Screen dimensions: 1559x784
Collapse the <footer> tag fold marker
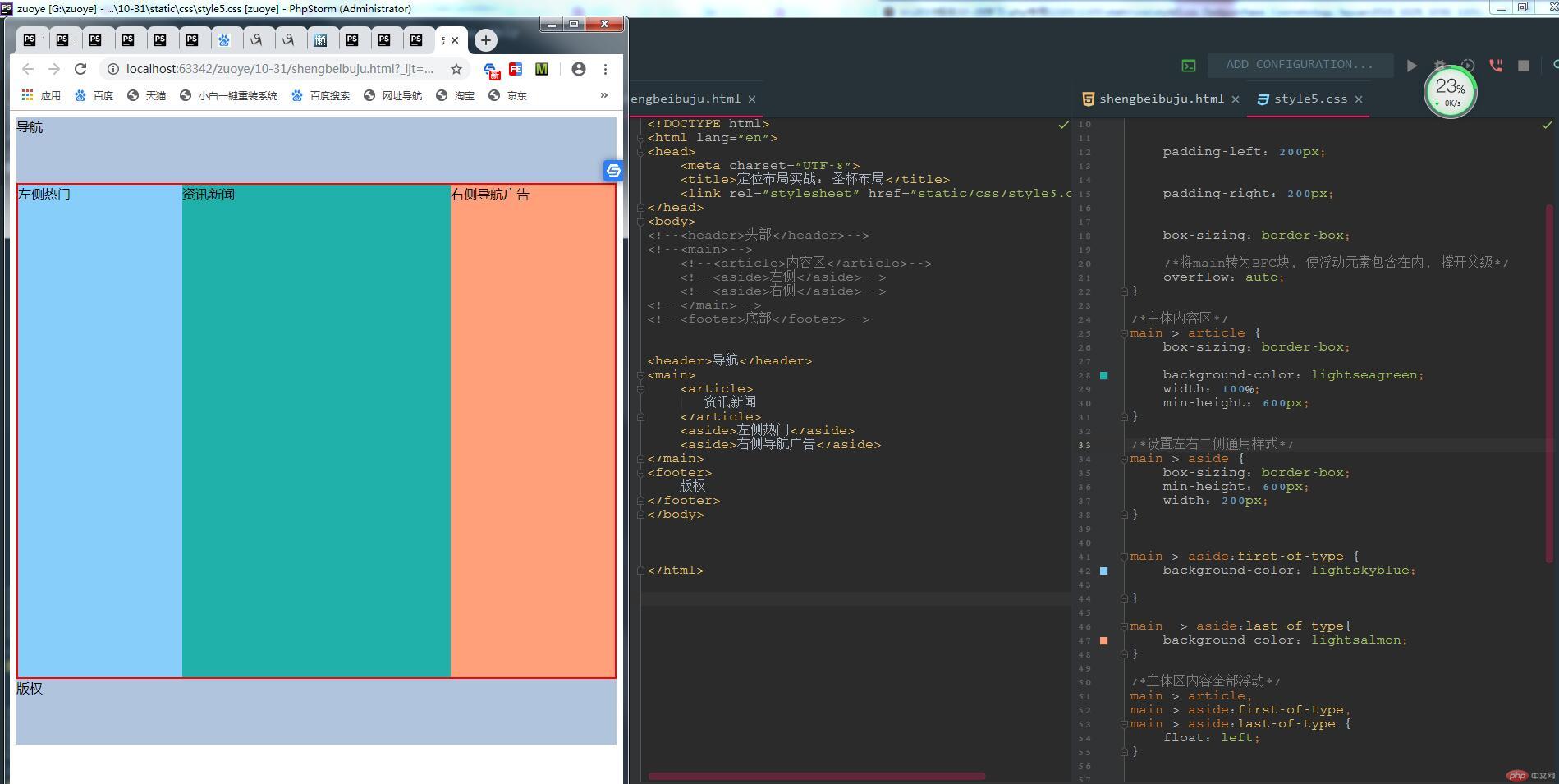[641, 473]
